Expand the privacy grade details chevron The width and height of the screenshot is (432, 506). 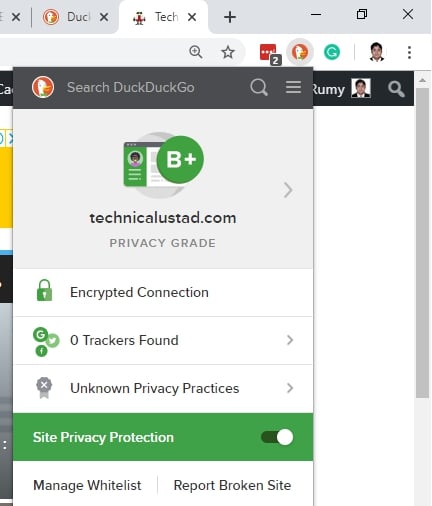tap(288, 190)
